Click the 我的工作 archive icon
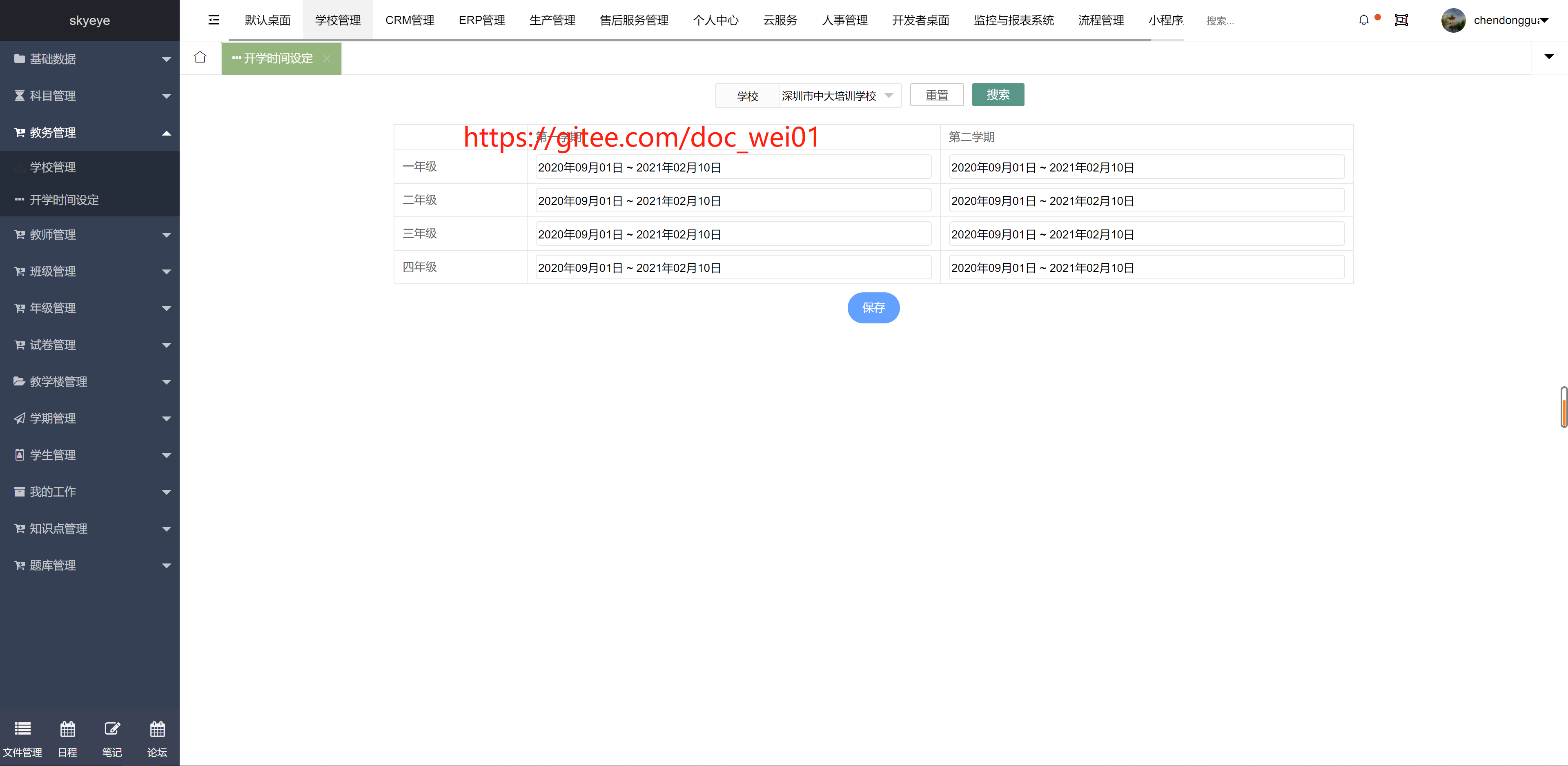Screen dimensions: 1568x766 [x=20, y=491]
